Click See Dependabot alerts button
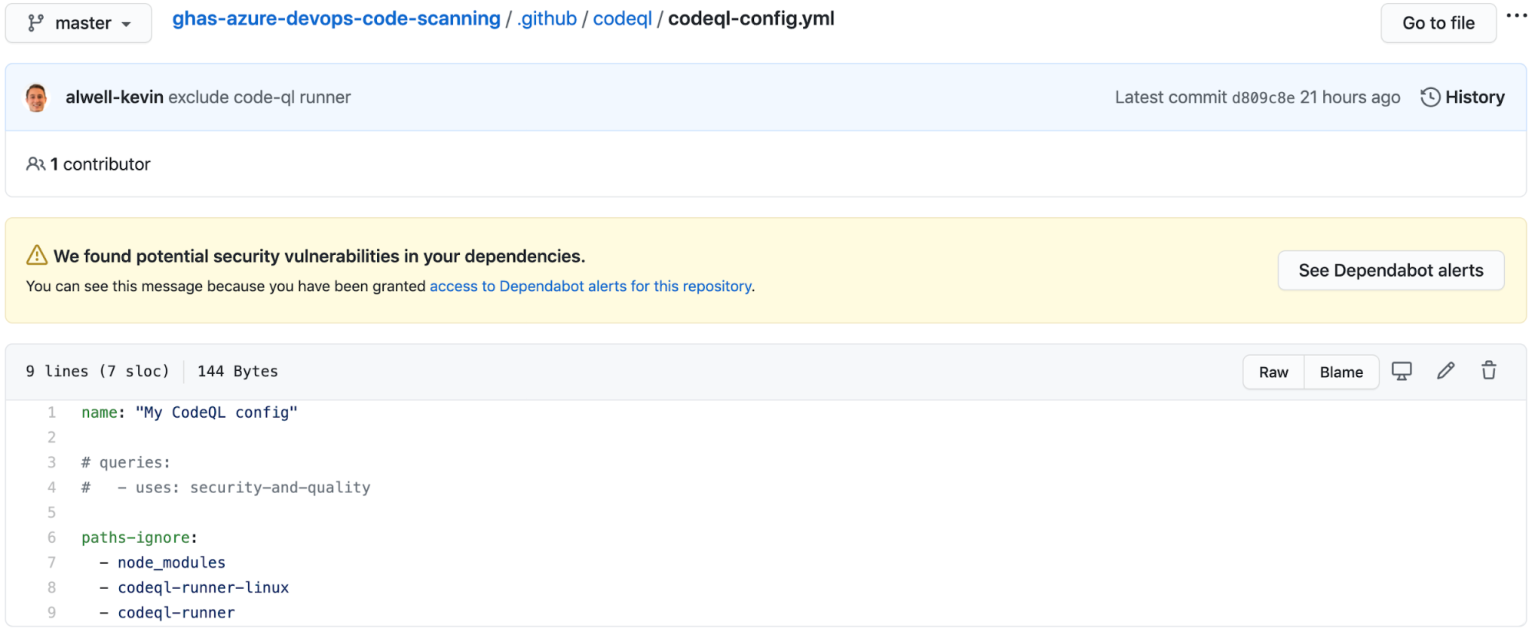Screen dimensions: 1535x632 point(1390,270)
